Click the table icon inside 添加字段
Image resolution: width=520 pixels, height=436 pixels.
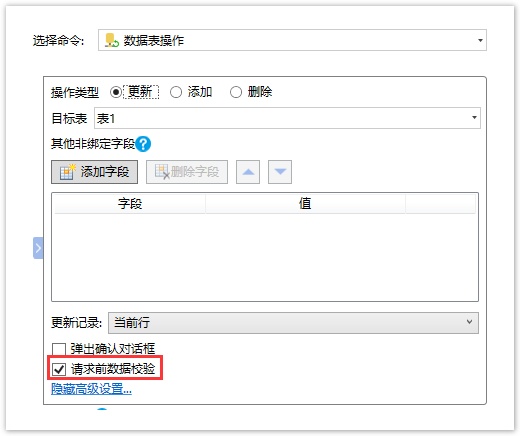(67, 172)
